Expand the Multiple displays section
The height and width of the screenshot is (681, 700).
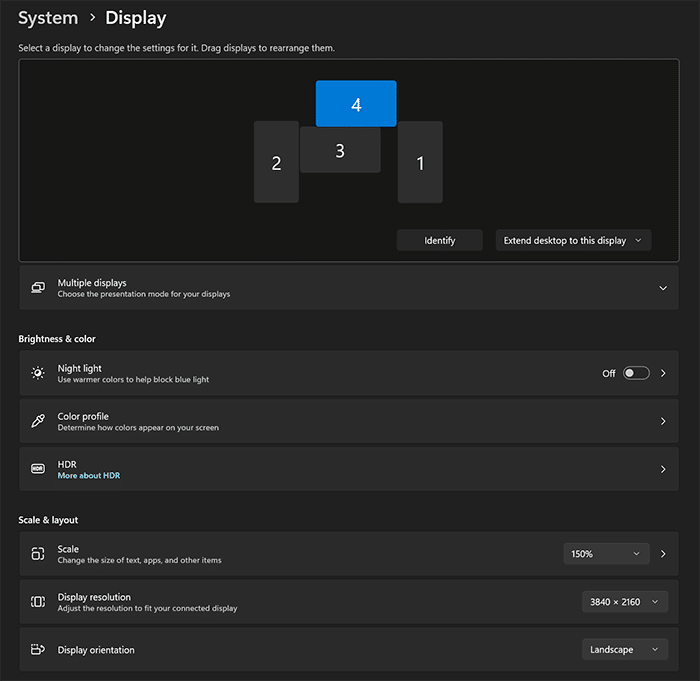pos(662,288)
